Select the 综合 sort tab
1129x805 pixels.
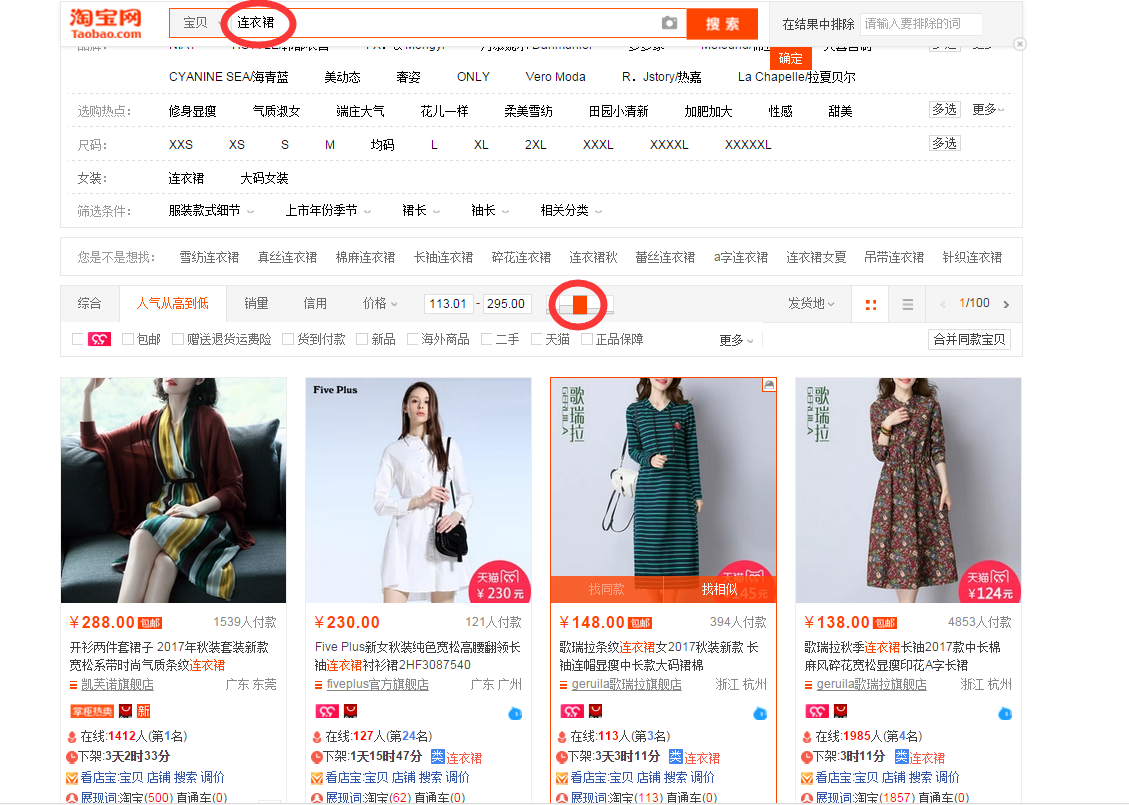89,303
